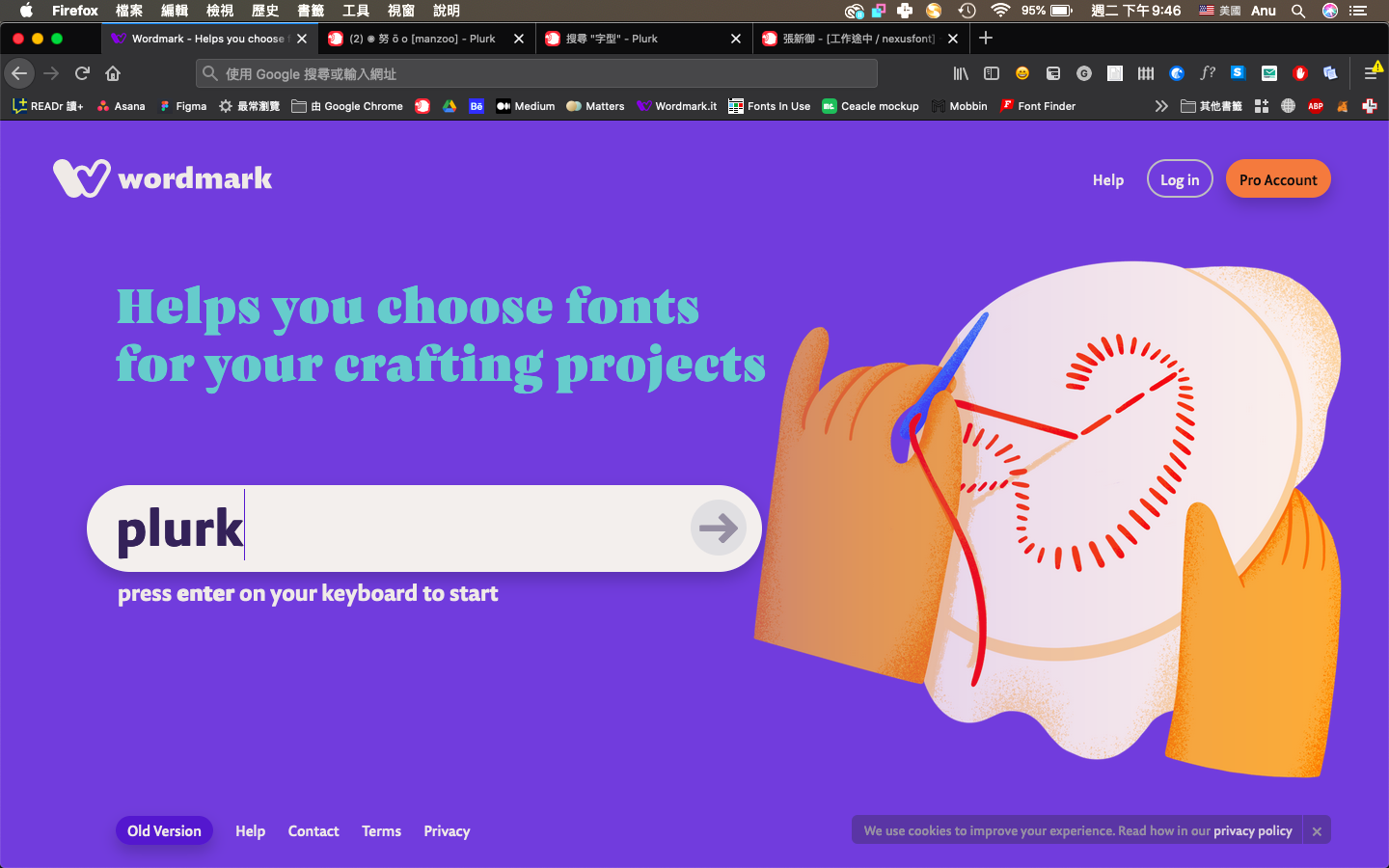Image resolution: width=1389 pixels, height=868 pixels.
Task: Open the Mobbin bookmark
Action: pos(960,106)
